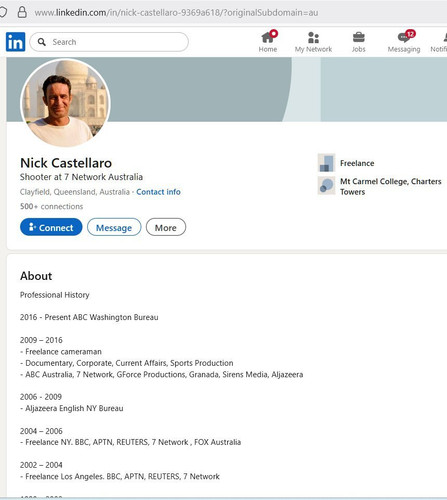Click 'Documentary, Corporate, Current Affairs' line
447x500 pixels.
(127, 363)
